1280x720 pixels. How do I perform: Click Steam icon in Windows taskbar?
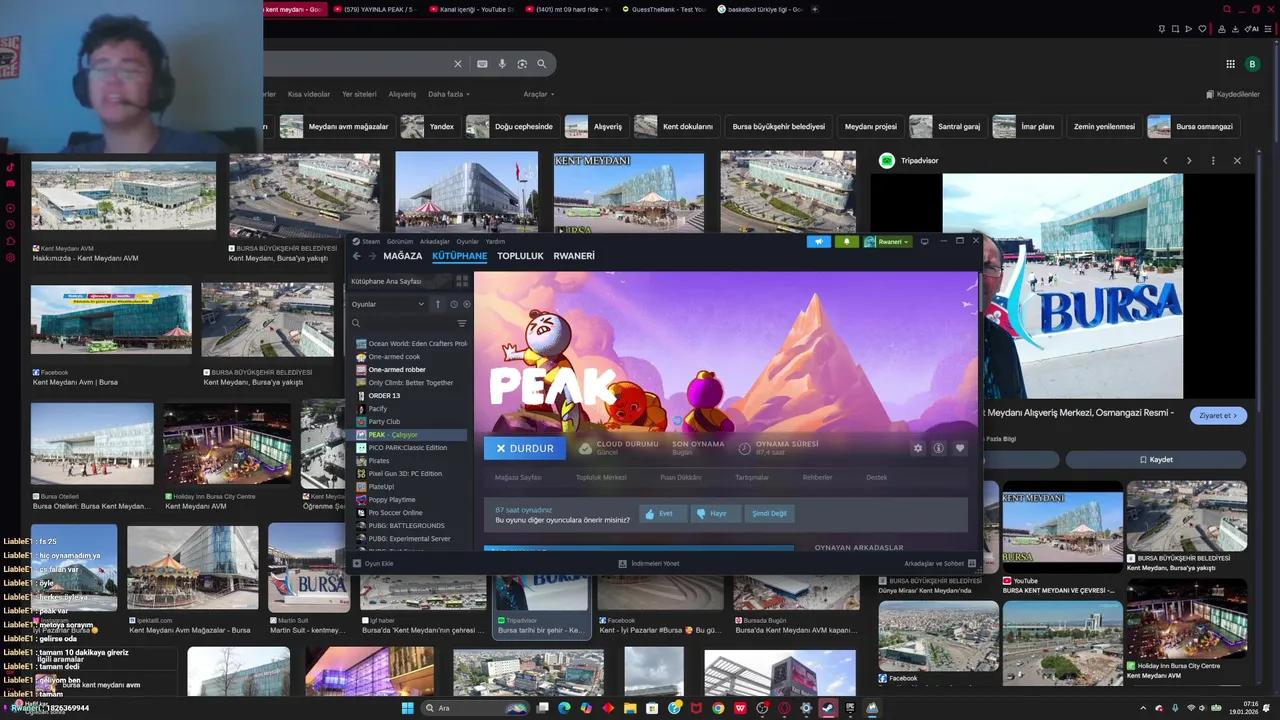(x=828, y=708)
